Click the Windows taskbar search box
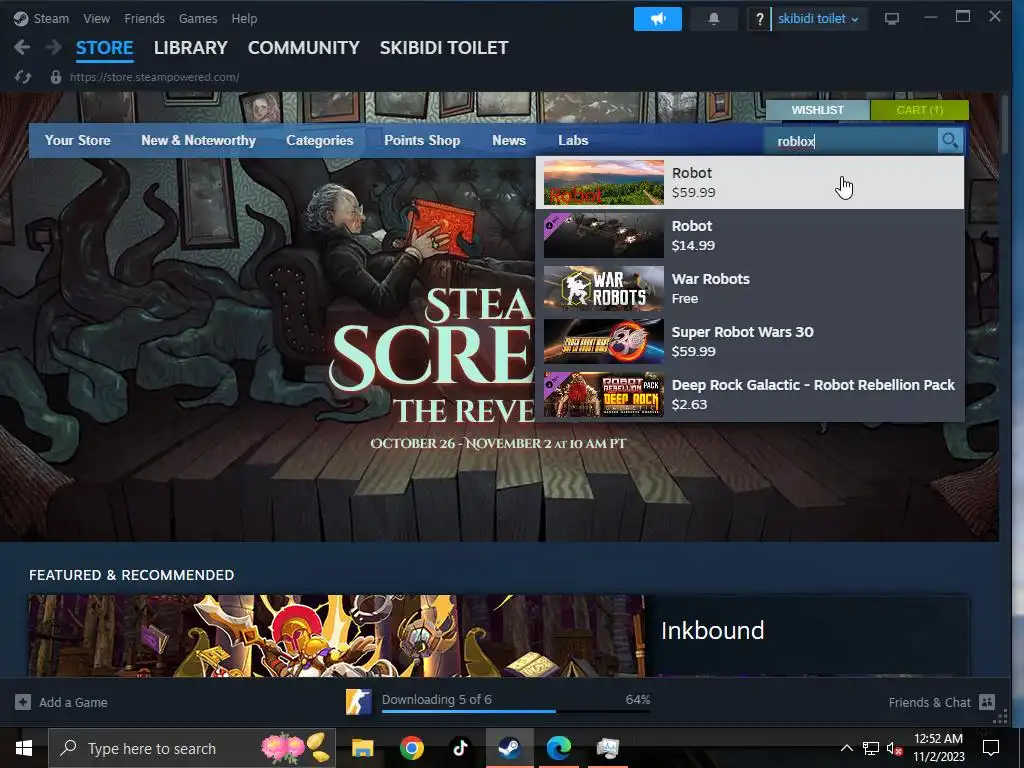 [192, 748]
